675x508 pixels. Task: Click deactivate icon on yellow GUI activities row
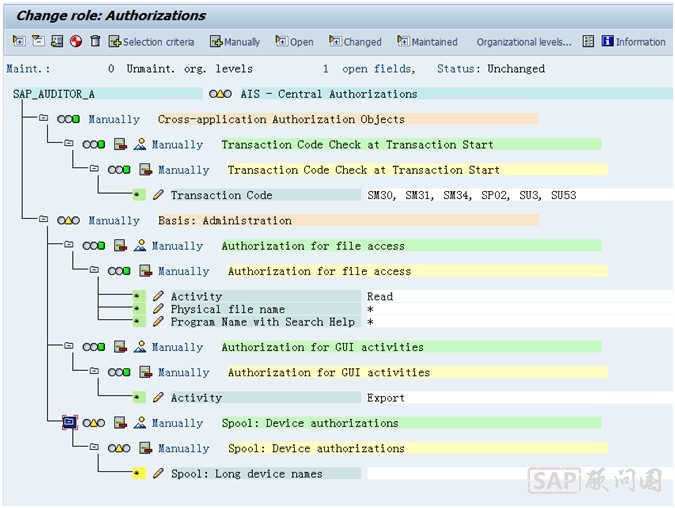coord(146,372)
